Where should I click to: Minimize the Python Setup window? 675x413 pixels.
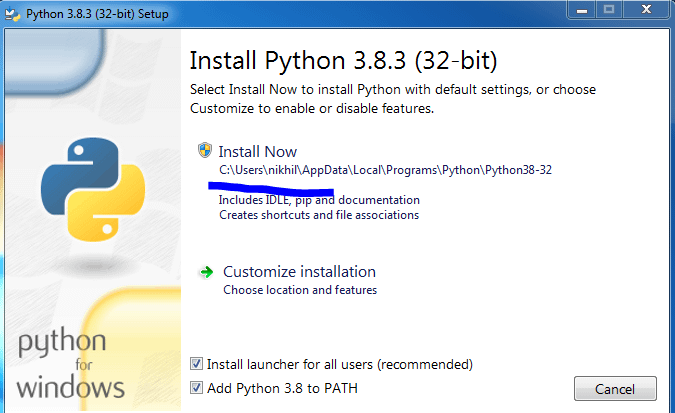coord(582,9)
